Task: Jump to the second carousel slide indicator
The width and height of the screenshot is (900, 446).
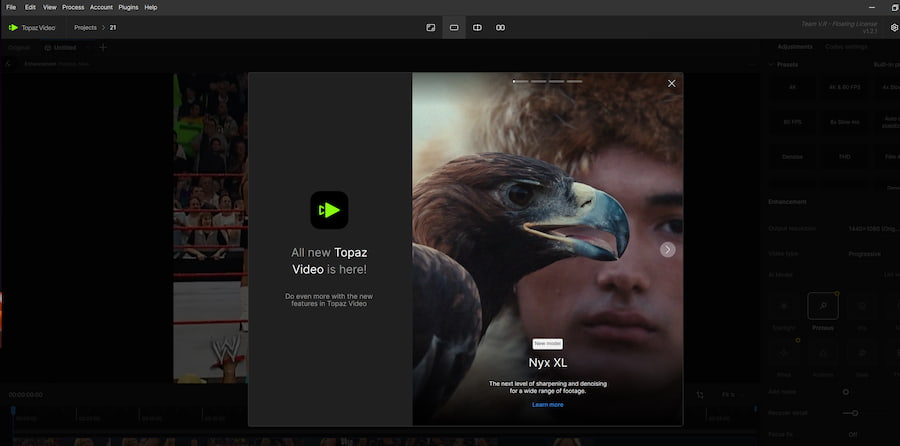Action: [538, 80]
